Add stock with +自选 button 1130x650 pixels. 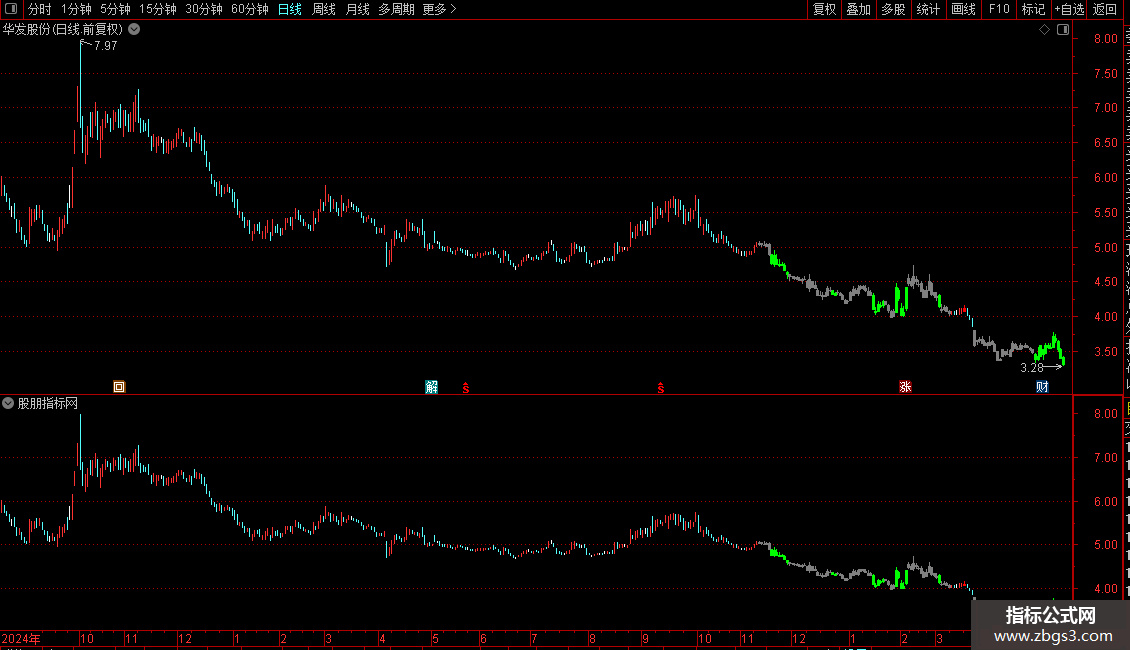point(1069,9)
